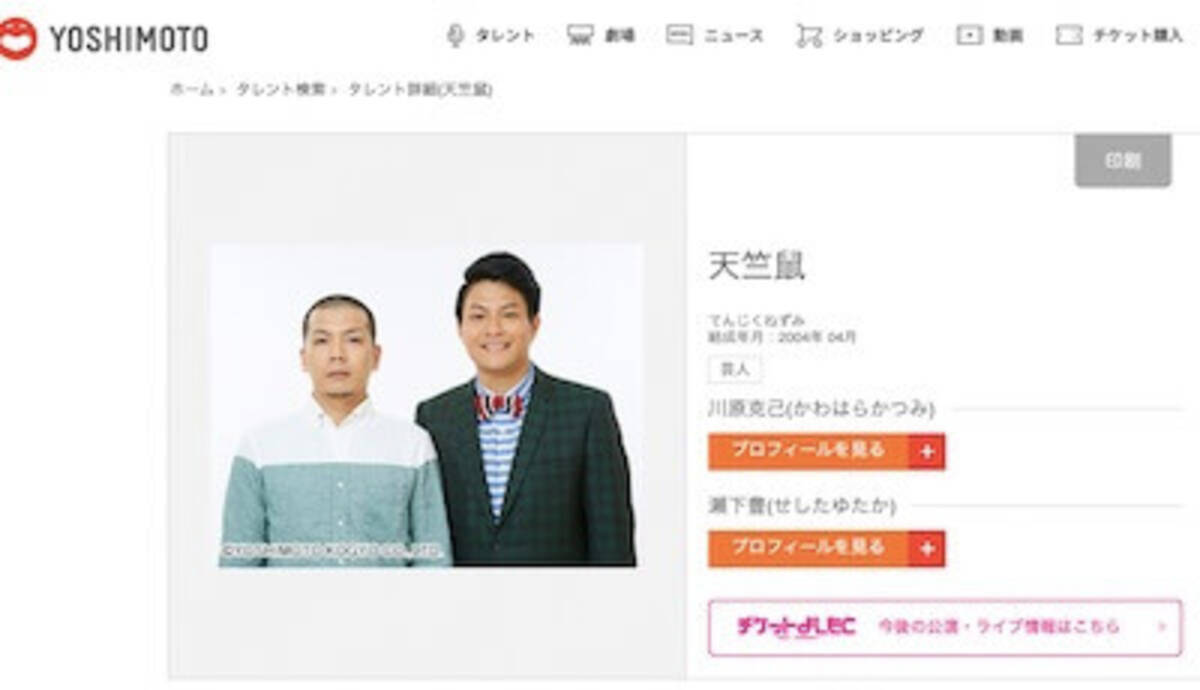1200x690 pixels.
Task: Click the 芸人 category tag
Action: [735, 369]
